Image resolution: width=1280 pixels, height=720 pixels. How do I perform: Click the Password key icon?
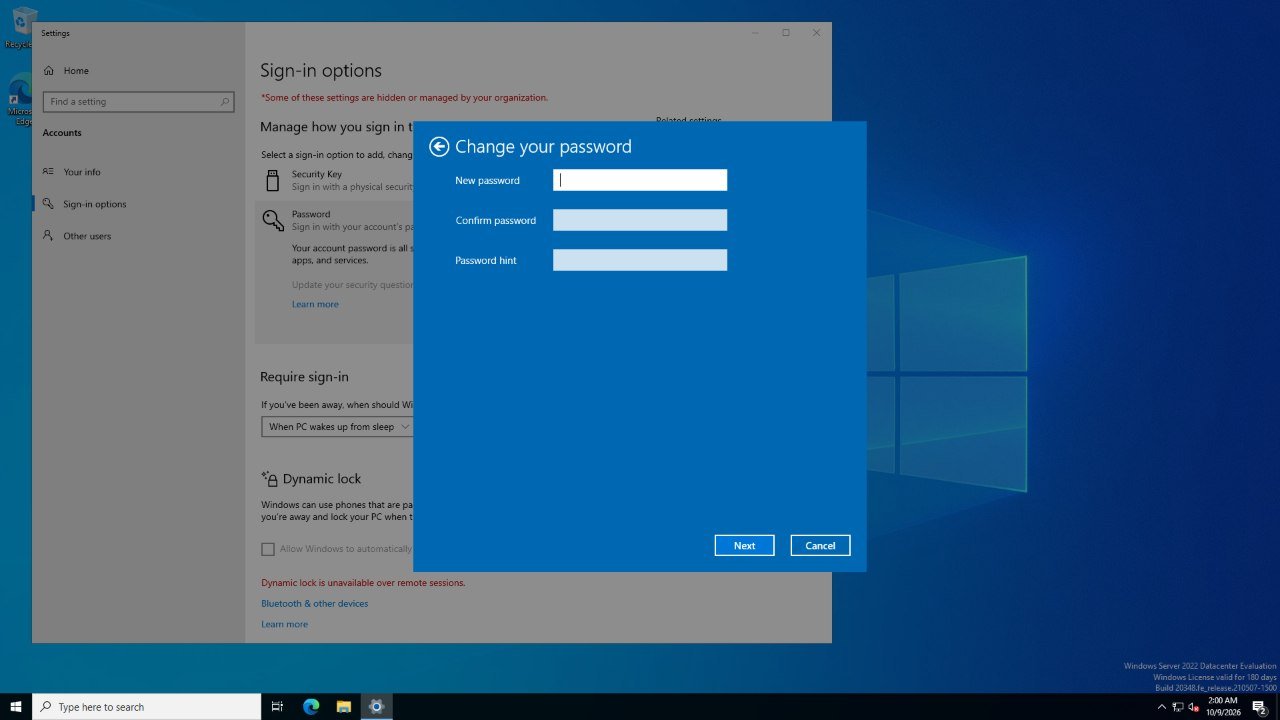(x=272, y=220)
